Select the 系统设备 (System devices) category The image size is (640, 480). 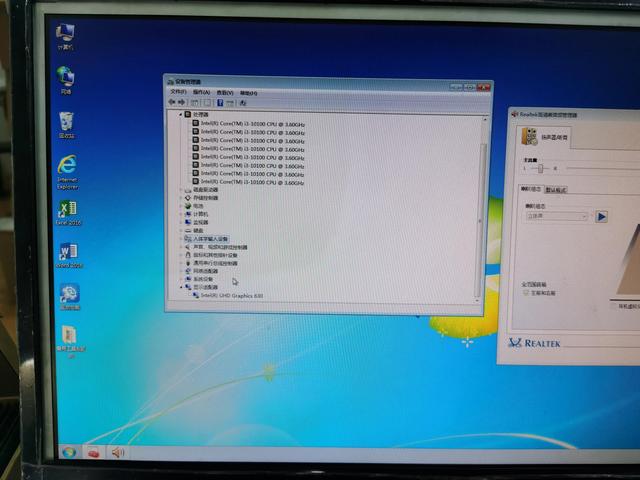(x=203, y=279)
